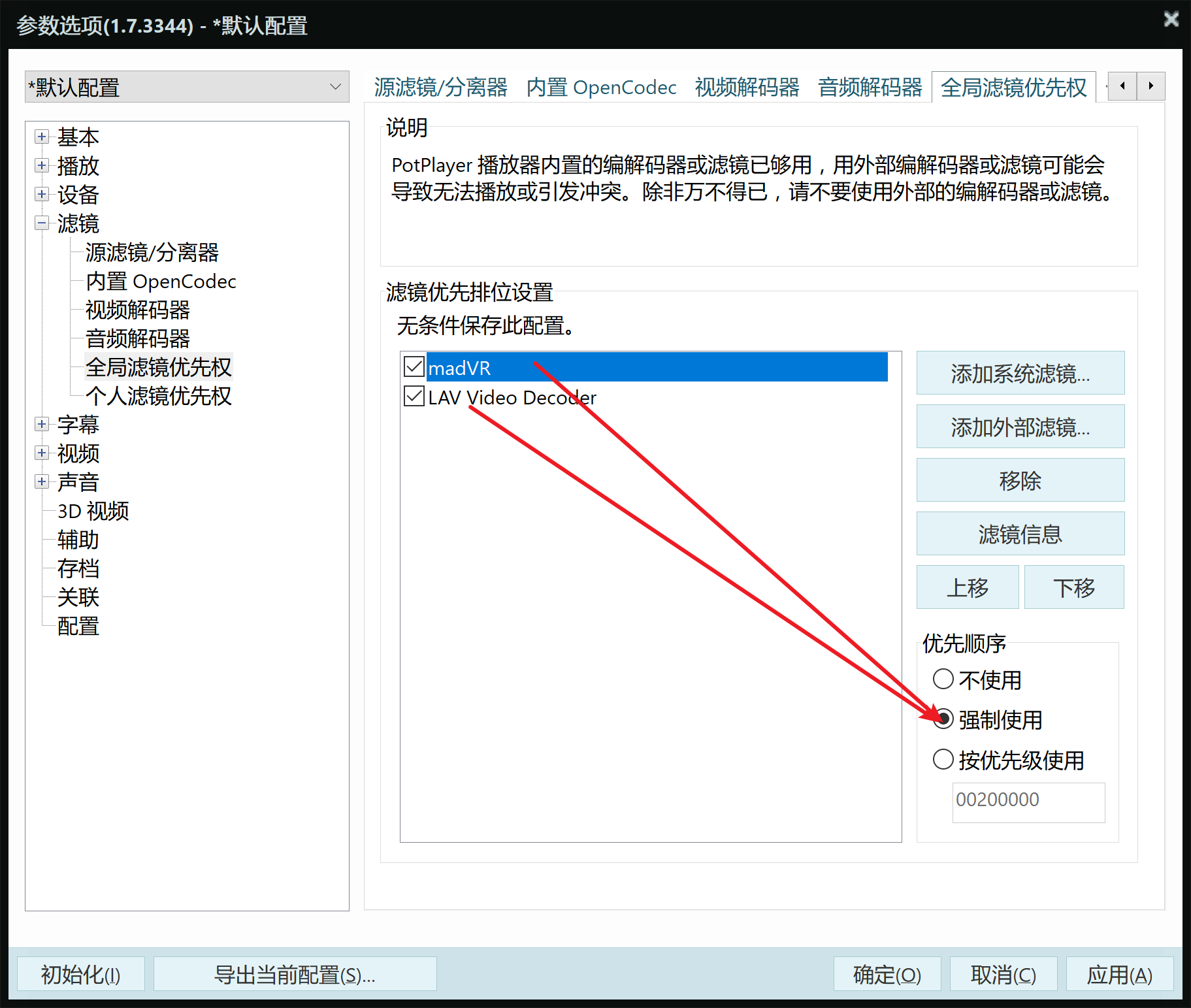
Task: Select 个人滤镜优先权 in the sidebar
Action: click(158, 396)
